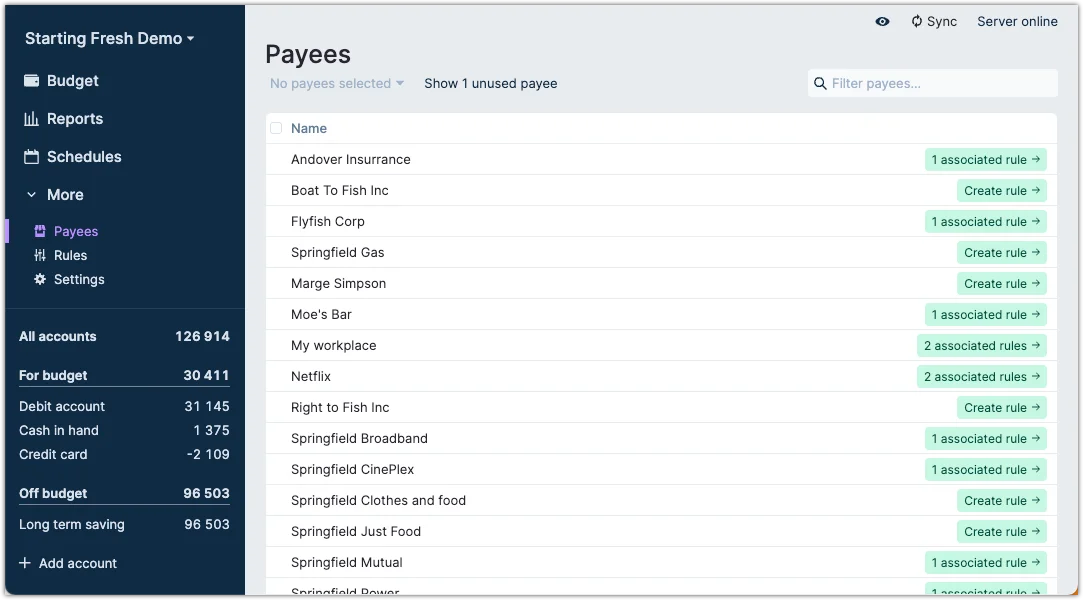Open Netflix 2 associated rules
1083x600 pixels.
[981, 376]
